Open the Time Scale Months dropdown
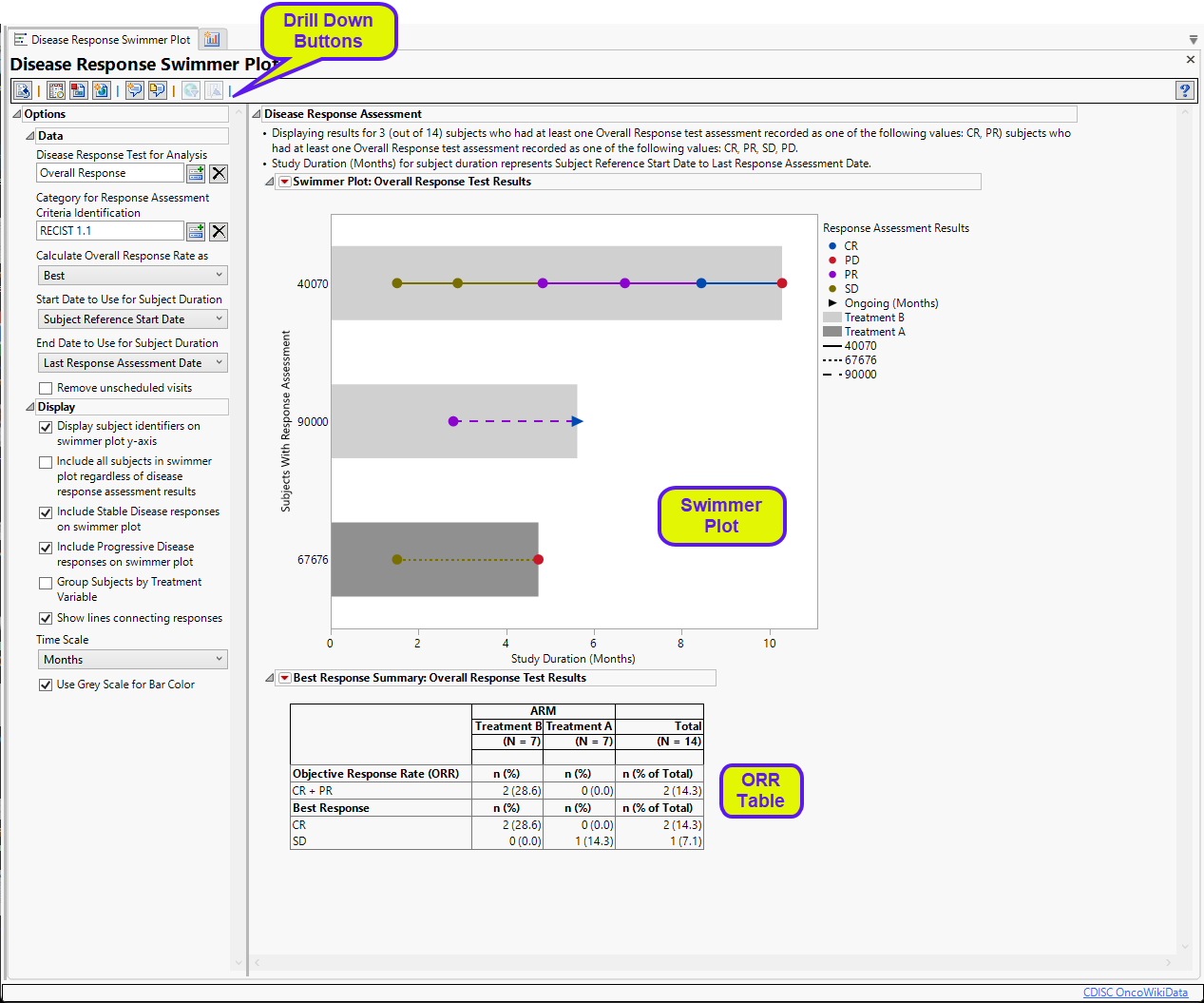1204x1003 pixels. 132,660
